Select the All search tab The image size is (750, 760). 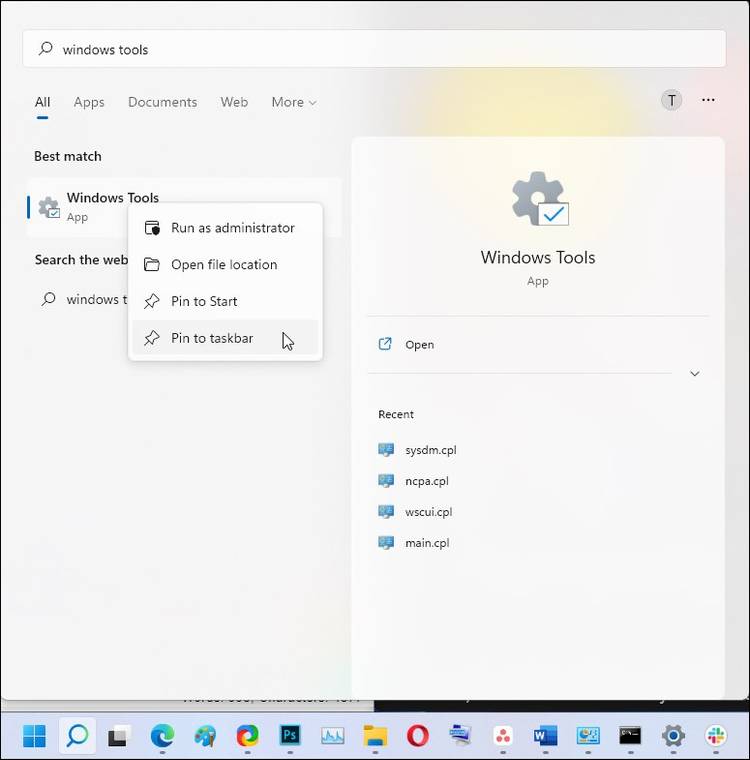pyautogui.click(x=42, y=102)
